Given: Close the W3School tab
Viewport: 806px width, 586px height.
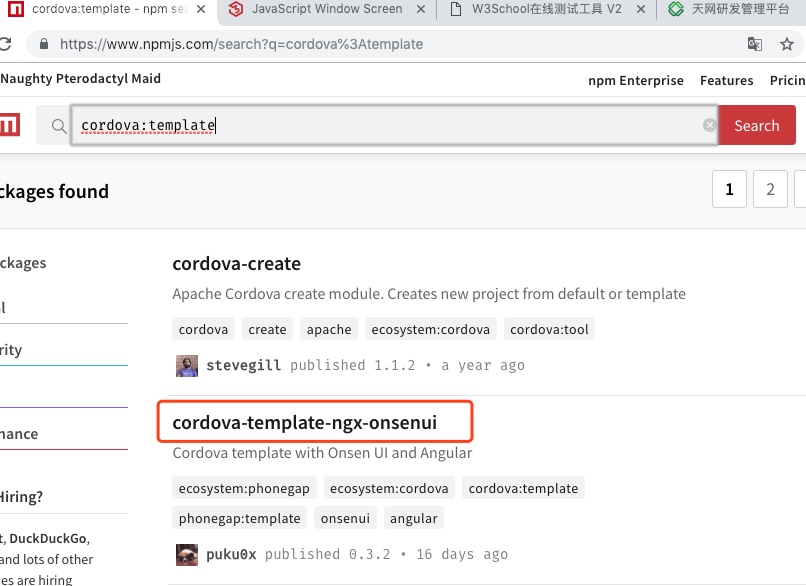Looking at the screenshot, I should coord(640,9).
